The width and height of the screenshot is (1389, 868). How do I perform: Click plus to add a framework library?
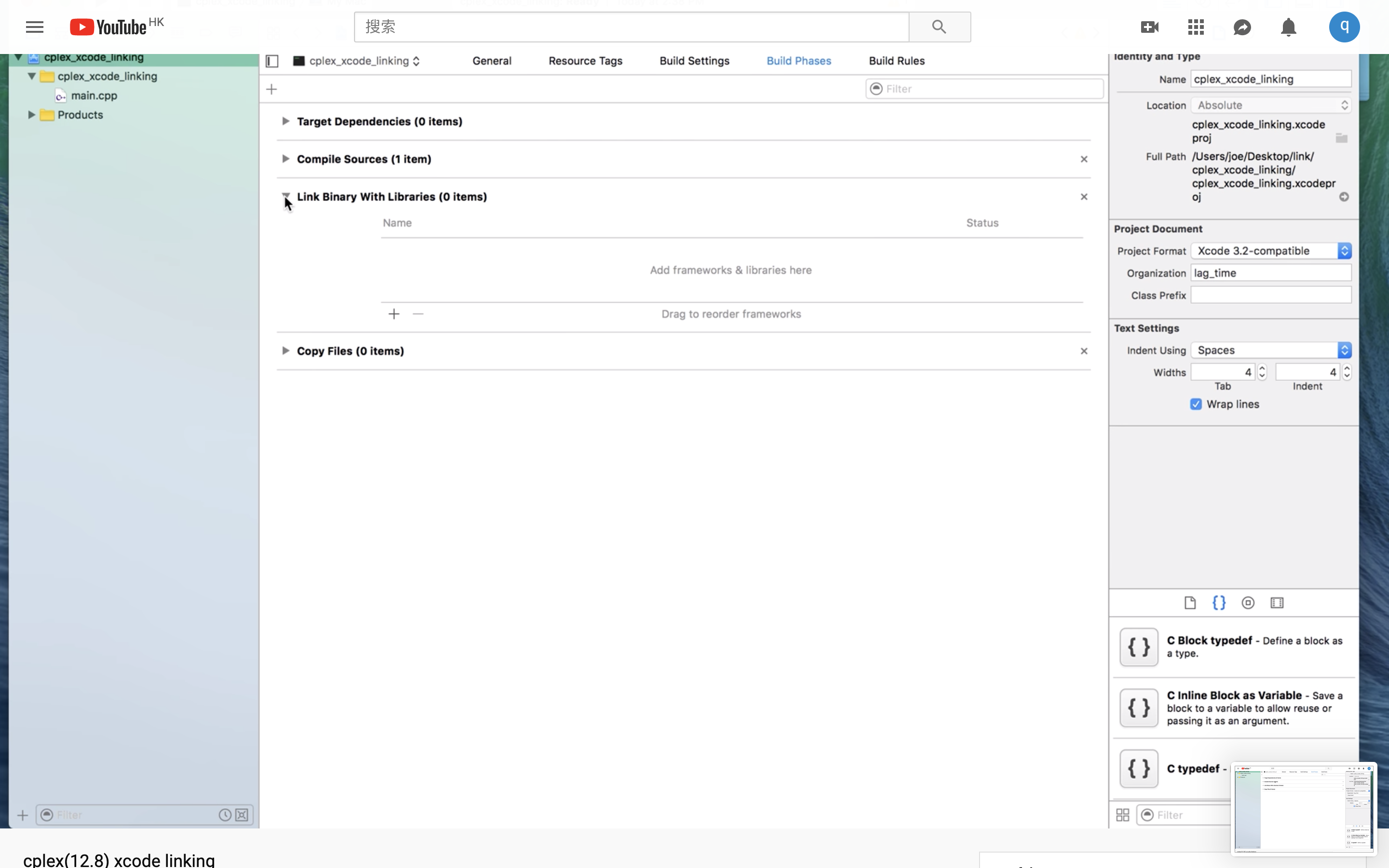[x=394, y=314]
